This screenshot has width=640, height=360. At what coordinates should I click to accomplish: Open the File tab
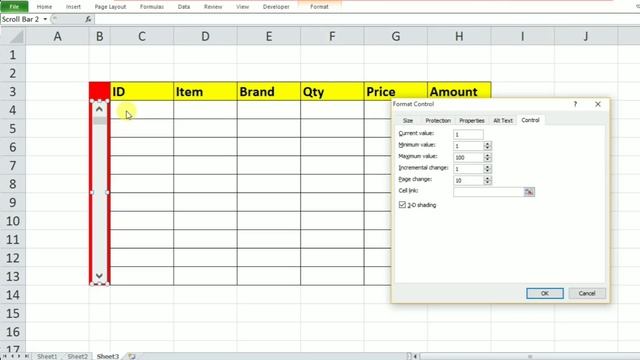click(x=14, y=7)
